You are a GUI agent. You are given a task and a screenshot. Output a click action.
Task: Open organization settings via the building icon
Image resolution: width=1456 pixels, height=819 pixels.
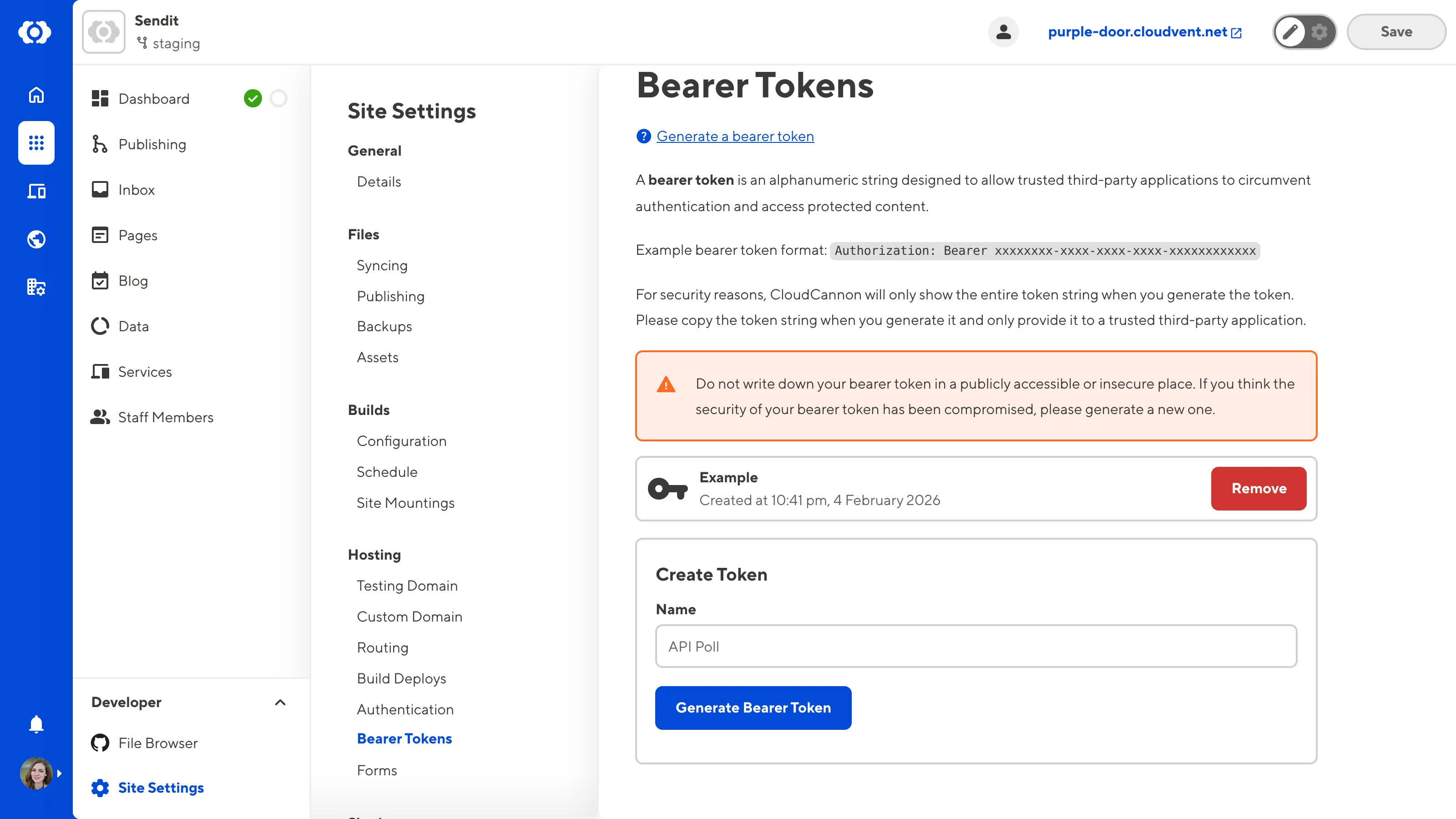pos(35,287)
